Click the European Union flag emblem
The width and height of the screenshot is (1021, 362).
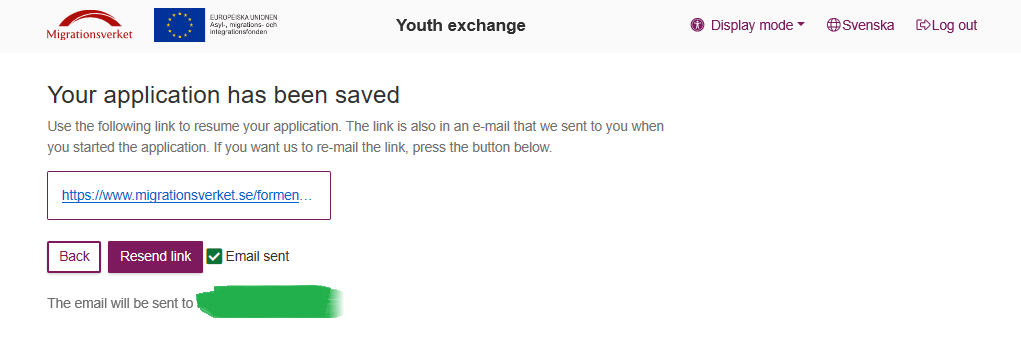coord(179,25)
